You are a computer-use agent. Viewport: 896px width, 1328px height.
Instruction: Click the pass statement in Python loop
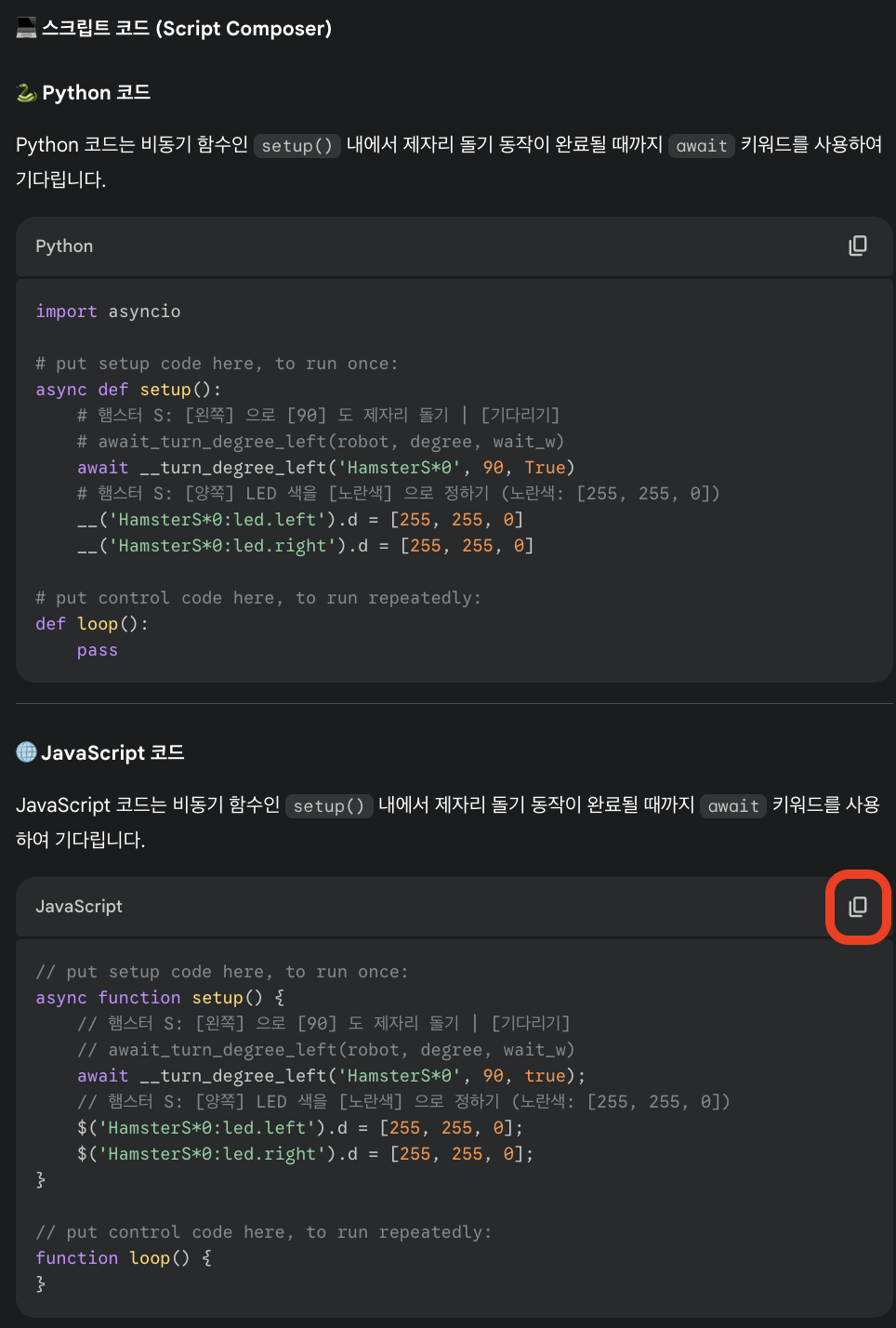tap(98, 650)
